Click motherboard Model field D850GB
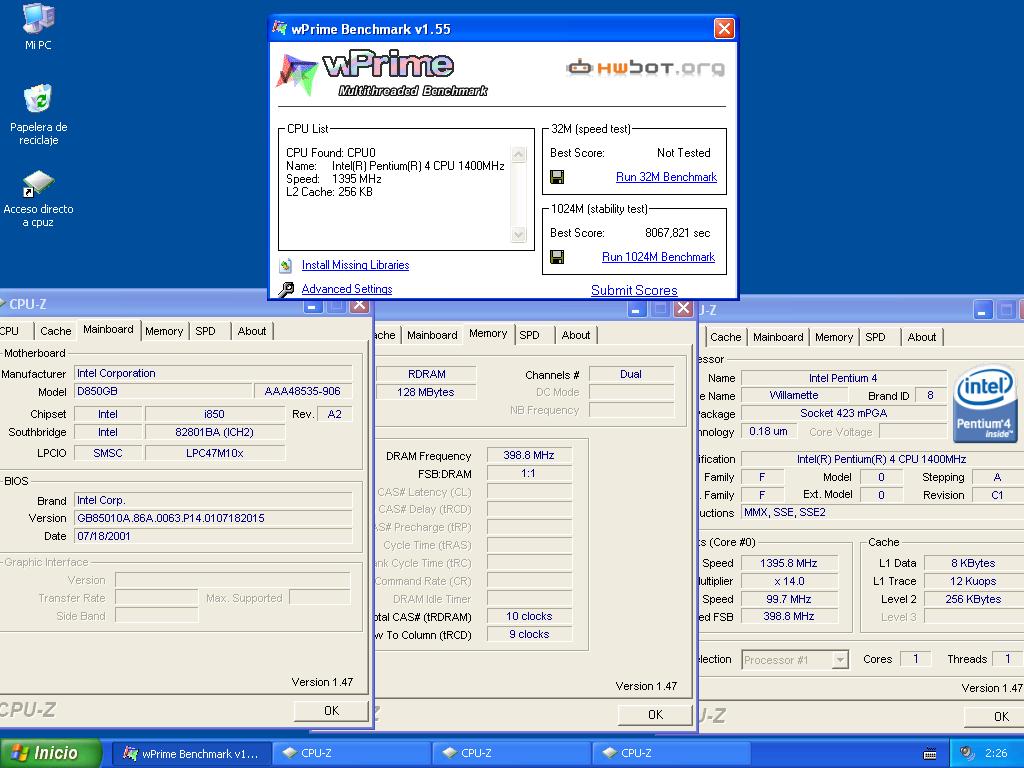1024x768 pixels. coord(163,391)
